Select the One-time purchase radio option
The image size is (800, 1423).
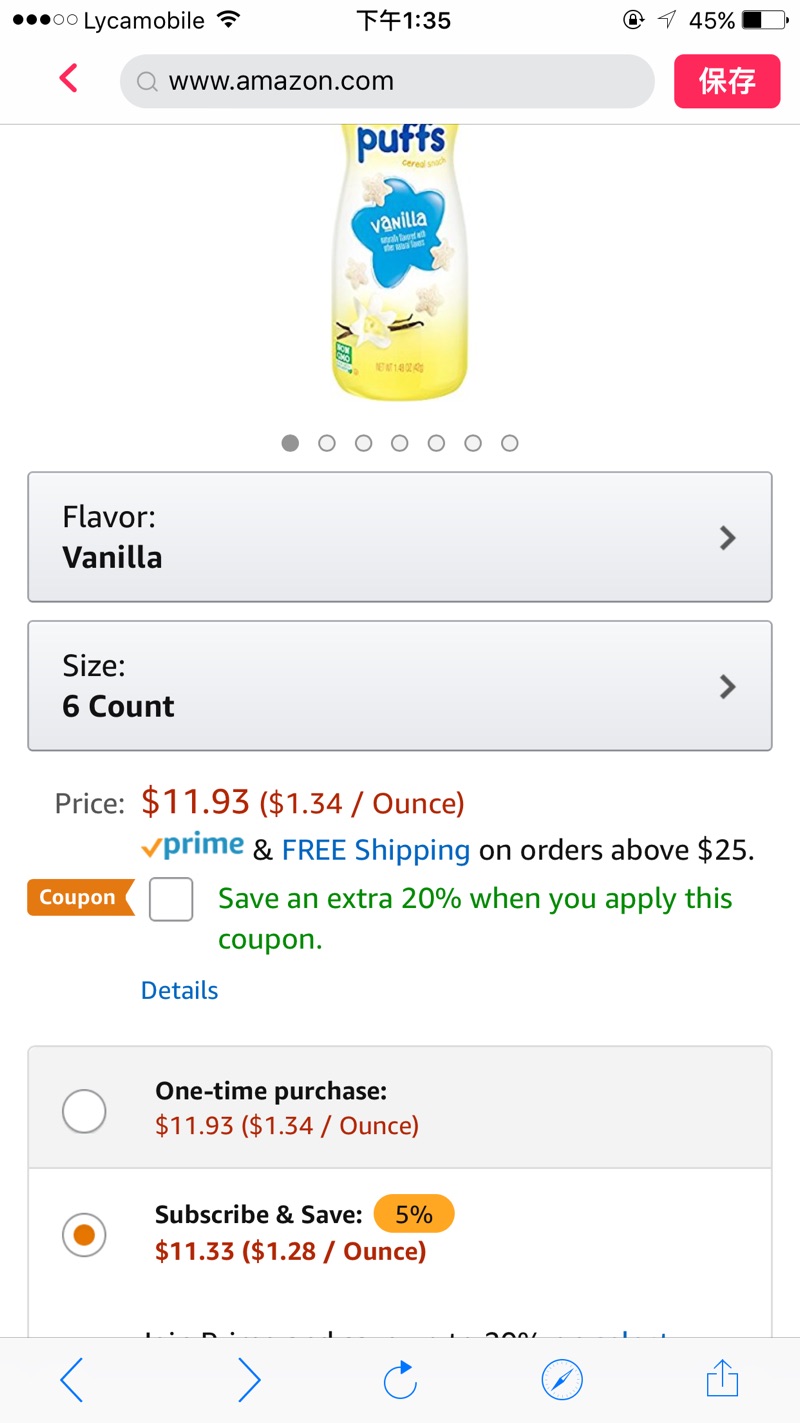pyautogui.click(x=84, y=1111)
